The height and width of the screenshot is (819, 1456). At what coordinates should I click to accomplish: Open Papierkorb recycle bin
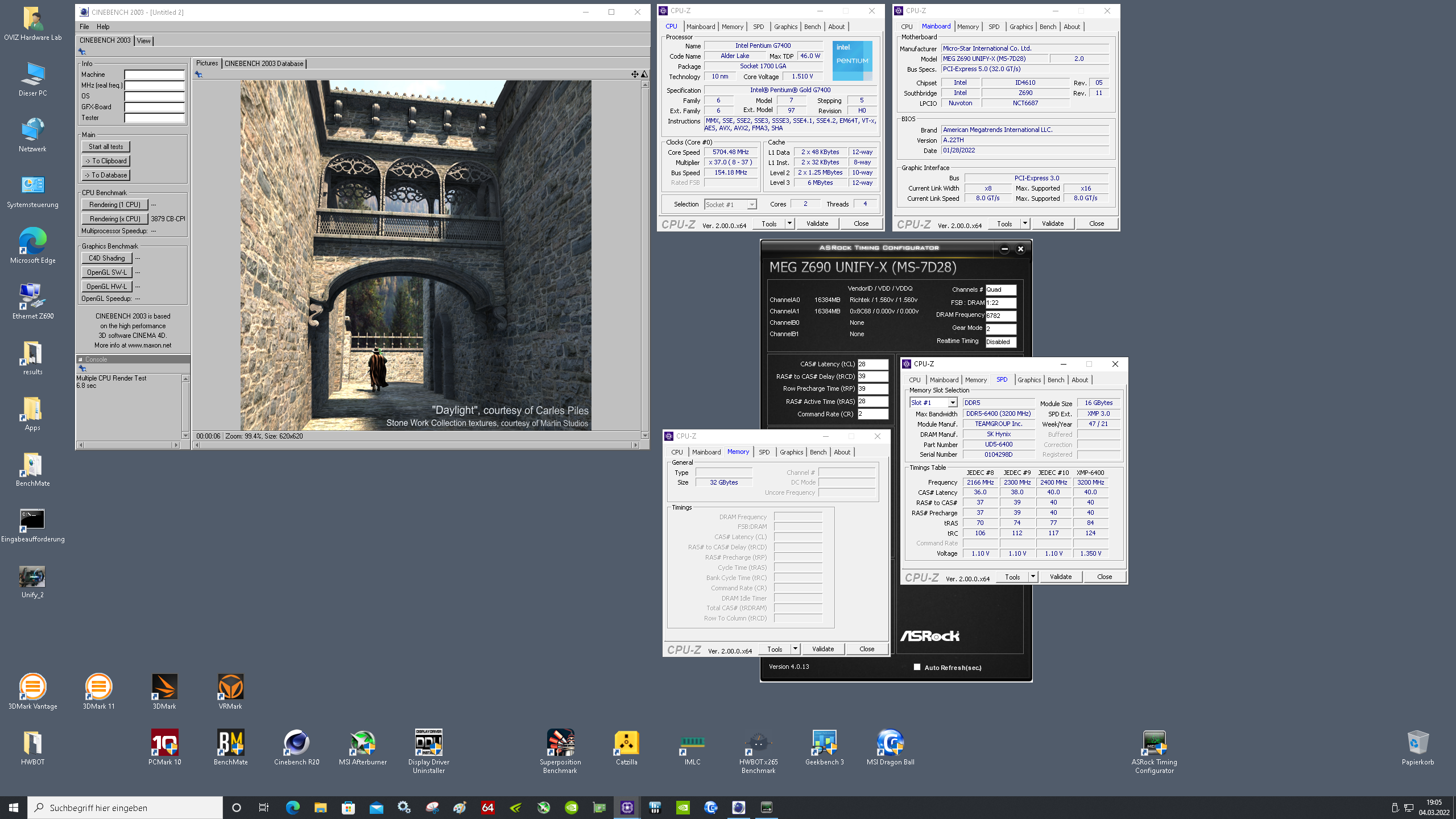(1417, 747)
